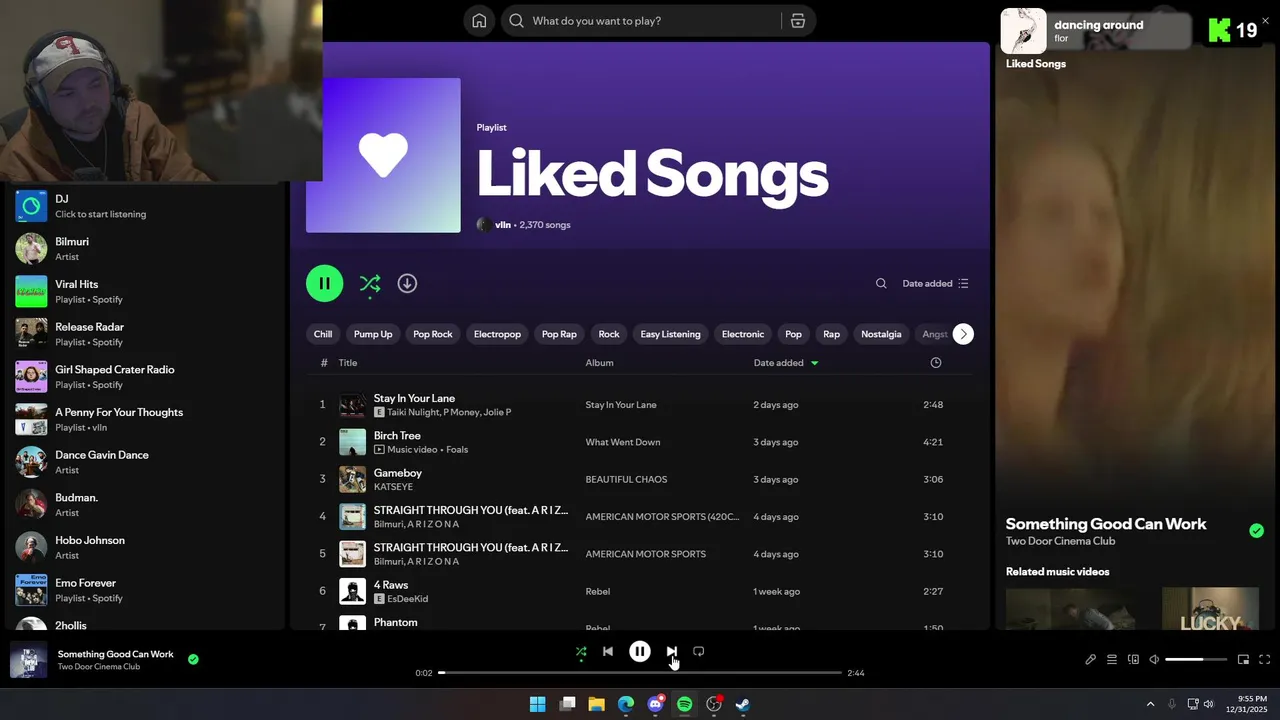1280x720 pixels.
Task: Open album link What Went Down
Action: click(623, 442)
